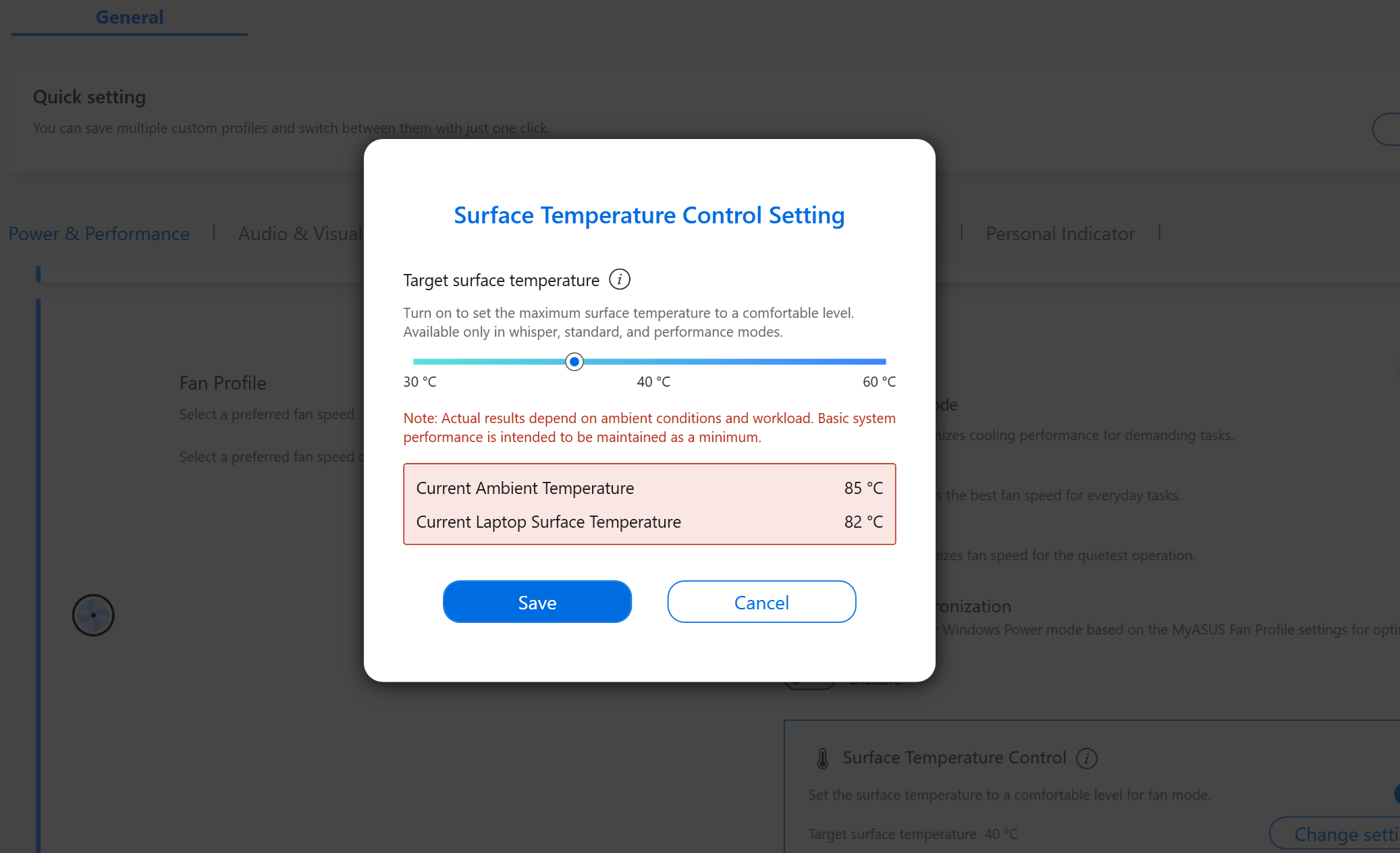The width and height of the screenshot is (1400, 853).
Task: Click the 40 °C mark label under slider
Action: coord(653,382)
